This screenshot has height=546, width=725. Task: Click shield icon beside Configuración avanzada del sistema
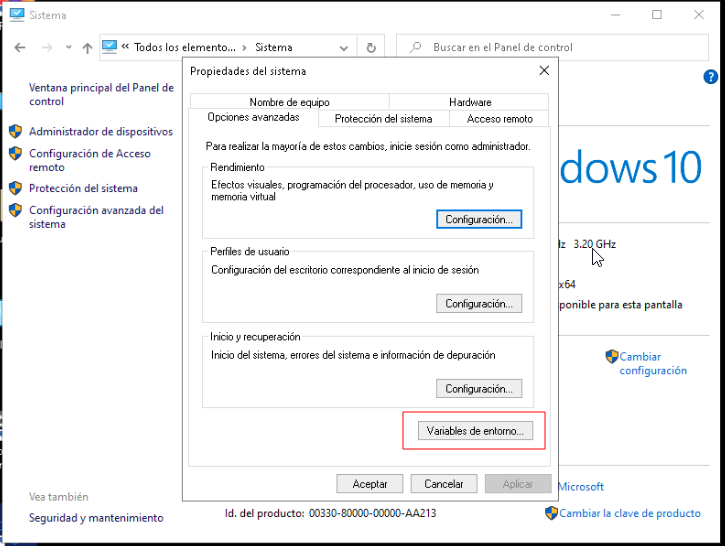[x=15, y=210]
